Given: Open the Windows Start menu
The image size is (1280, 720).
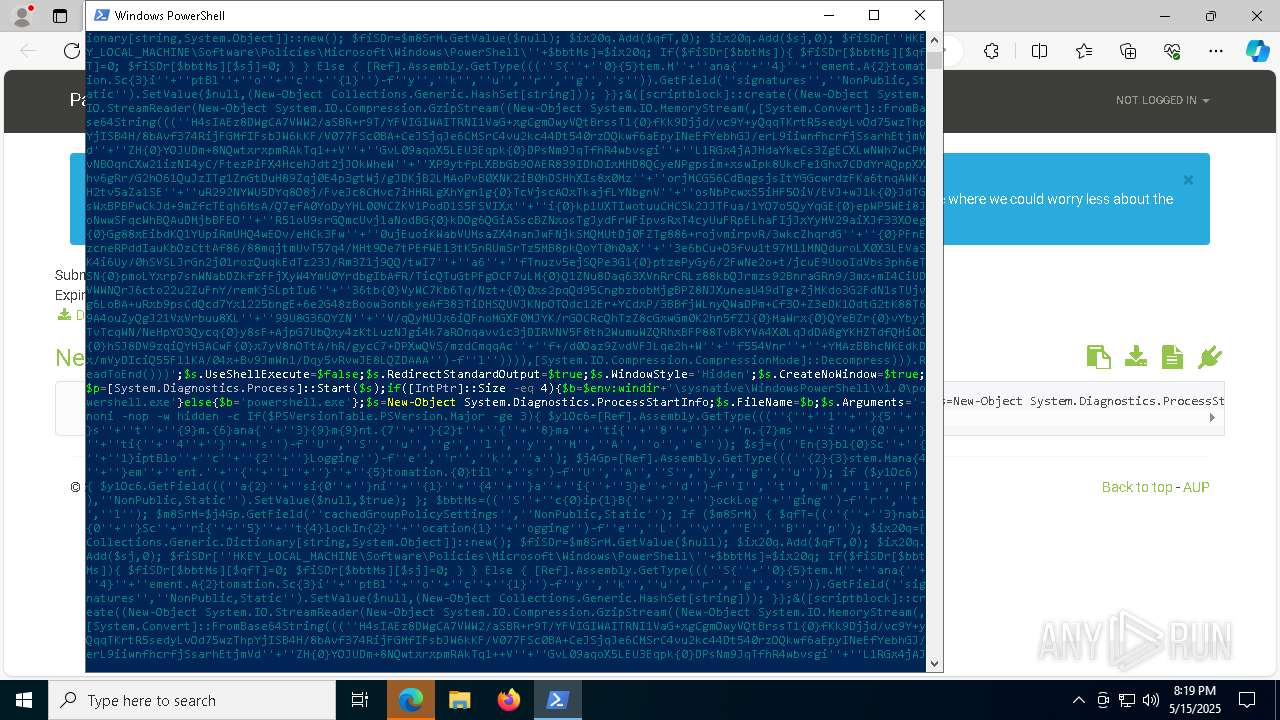Looking at the screenshot, I should click(24, 700).
